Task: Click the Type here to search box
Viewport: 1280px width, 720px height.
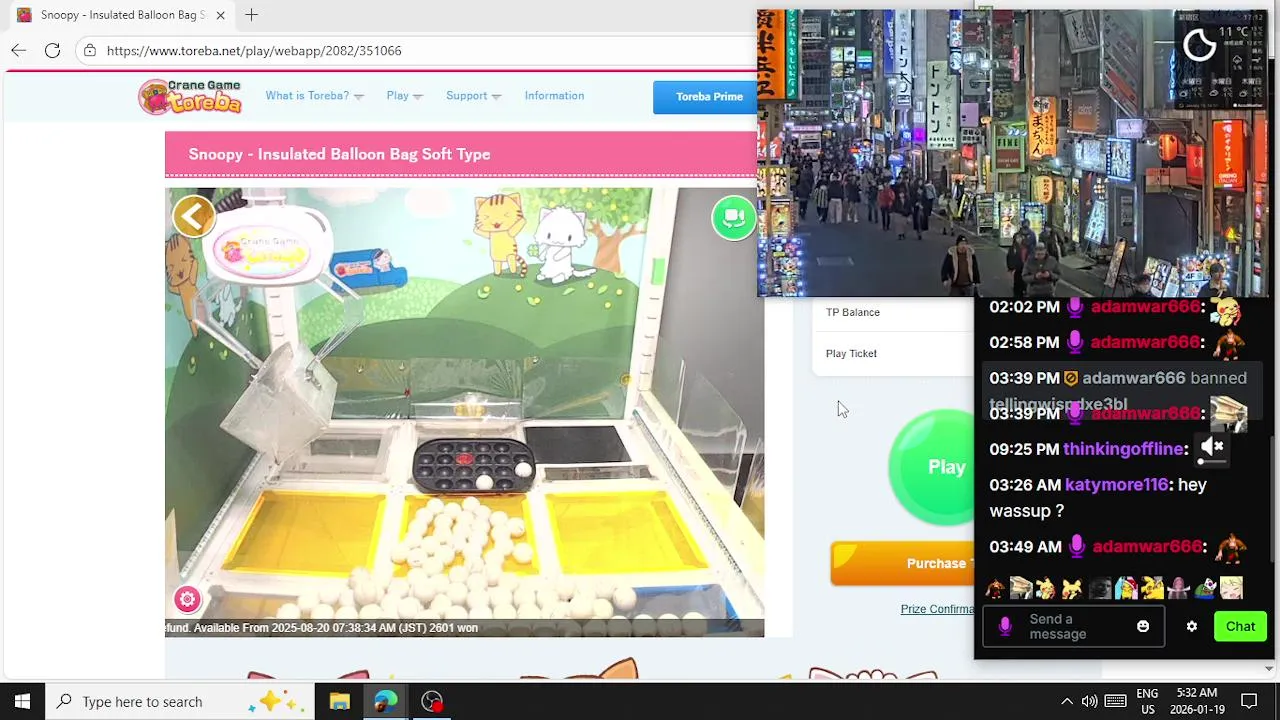Action: click(x=180, y=701)
